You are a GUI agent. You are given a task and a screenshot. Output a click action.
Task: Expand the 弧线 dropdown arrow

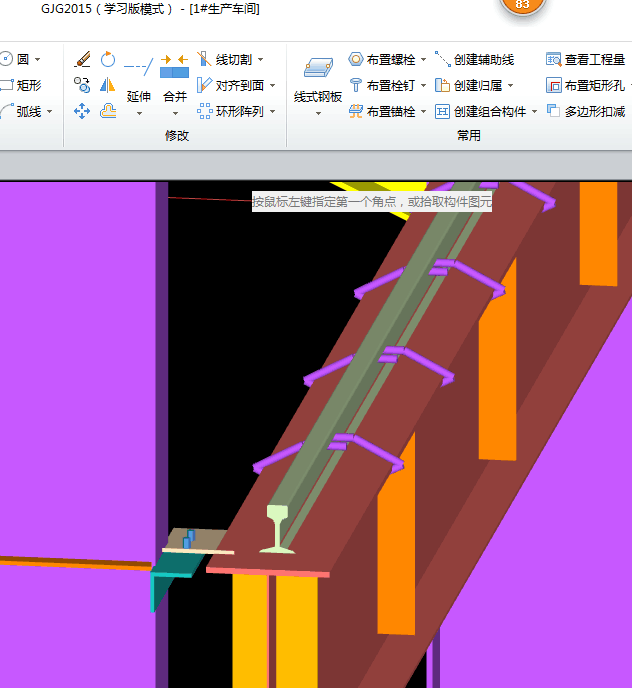click(x=50, y=111)
